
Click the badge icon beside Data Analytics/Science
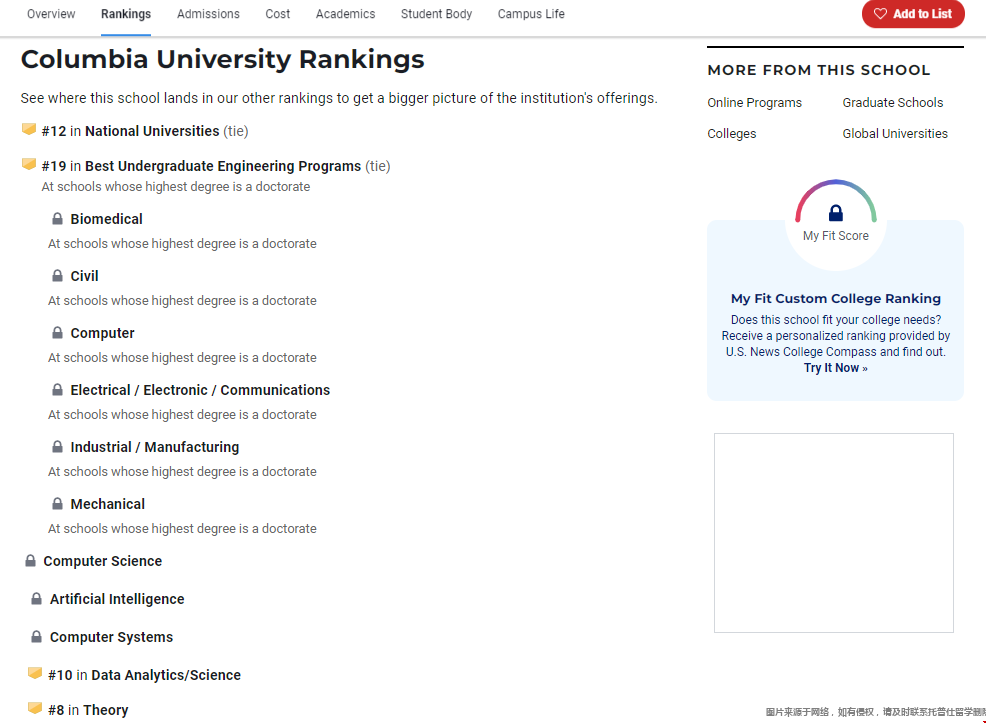coord(35,673)
